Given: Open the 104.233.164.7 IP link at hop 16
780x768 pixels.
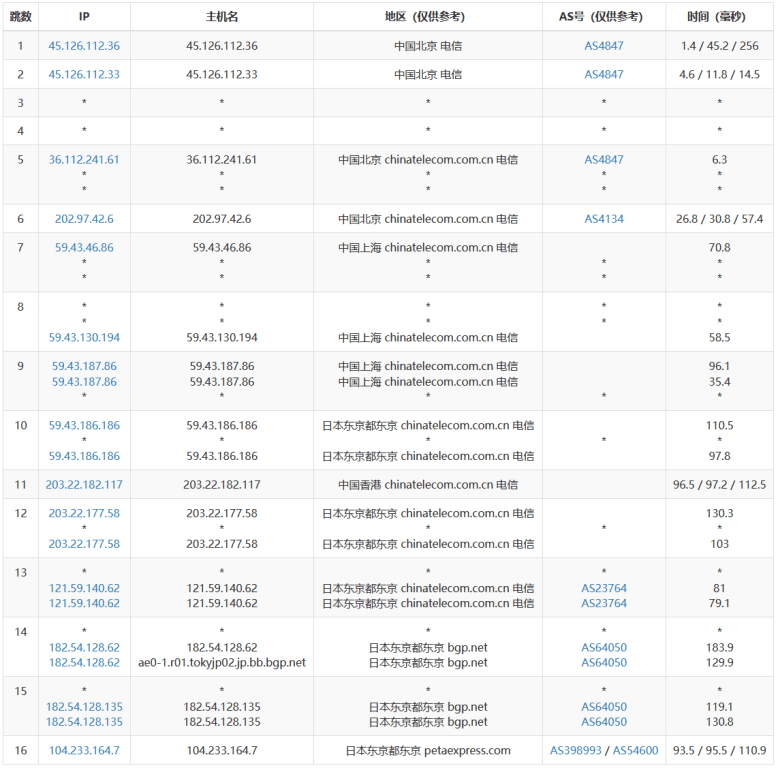Looking at the screenshot, I should (84, 751).
